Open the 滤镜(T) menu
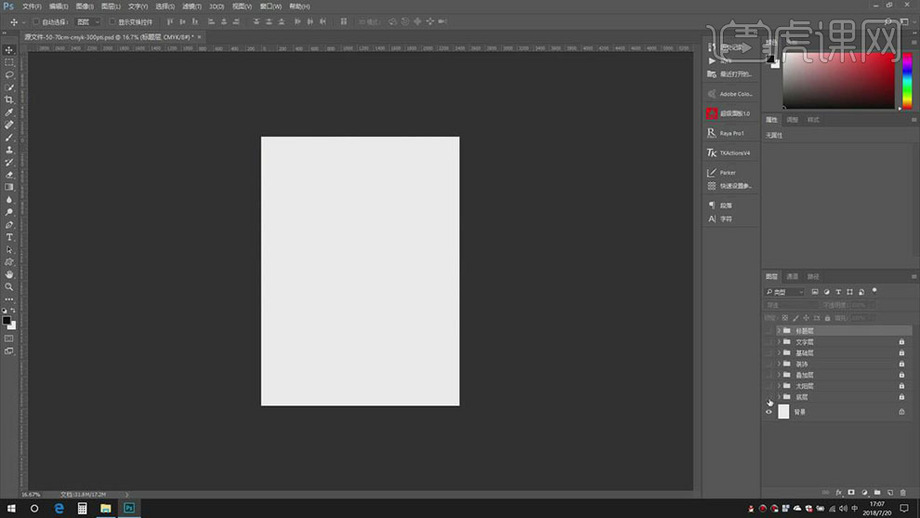The image size is (920, 518). coord(191,6)
